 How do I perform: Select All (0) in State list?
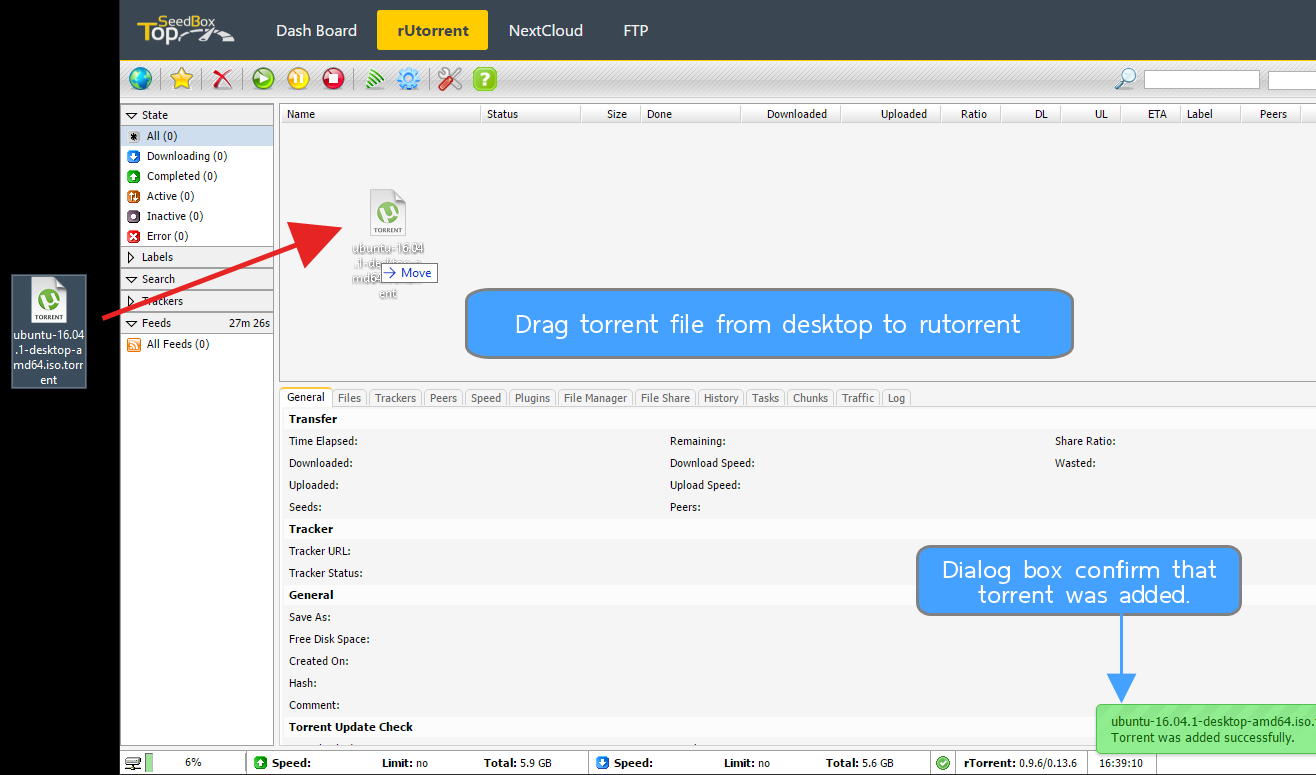point(197,136)
